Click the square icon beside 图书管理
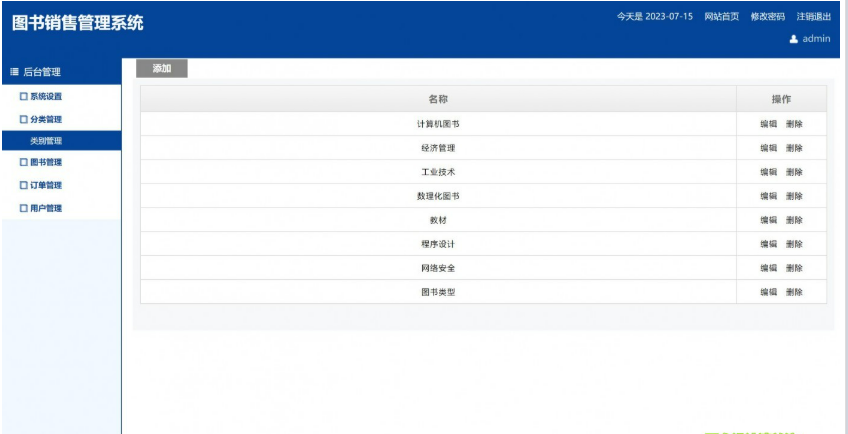 [23, 162]
